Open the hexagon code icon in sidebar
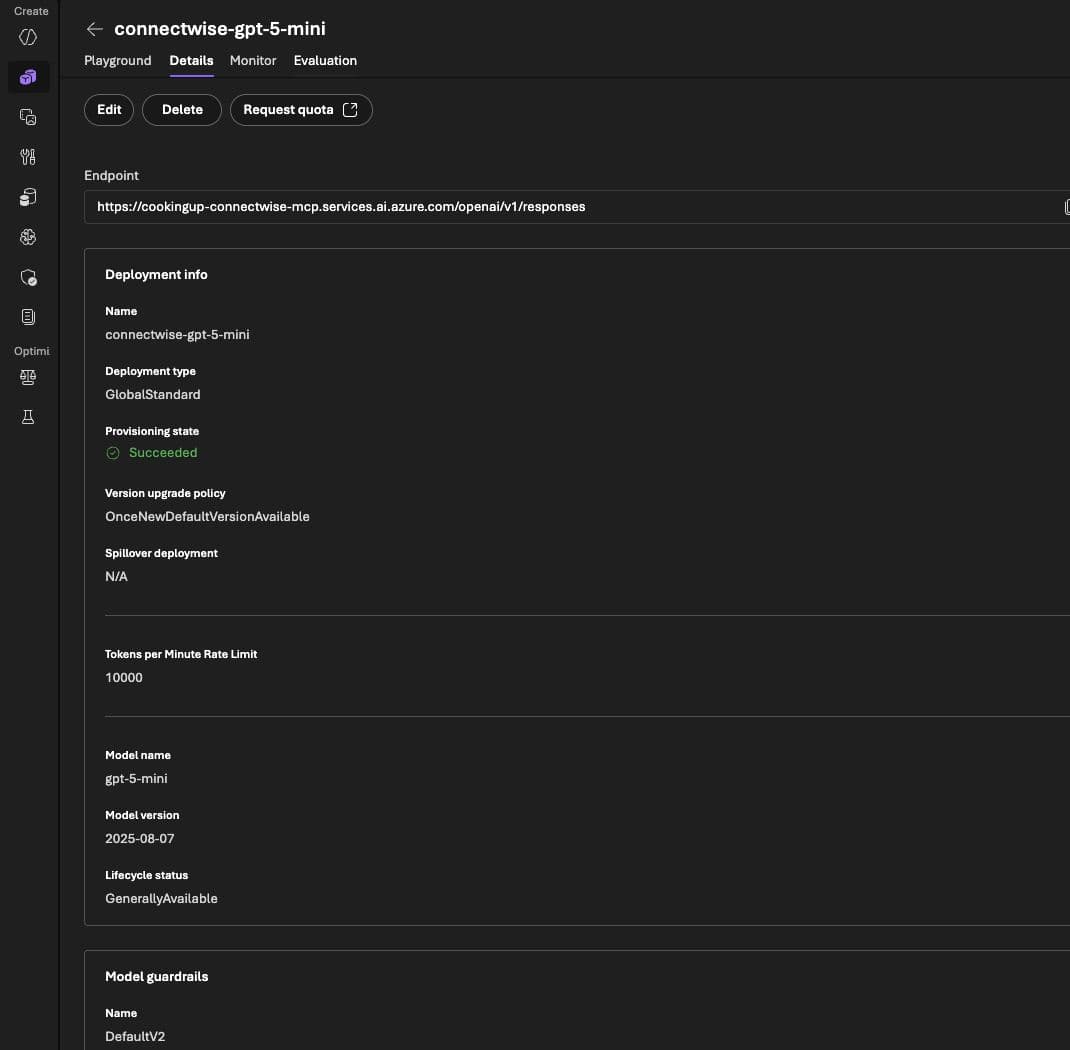The width and height of the screenshot is (1070, 1050). (x=28, y=37)
